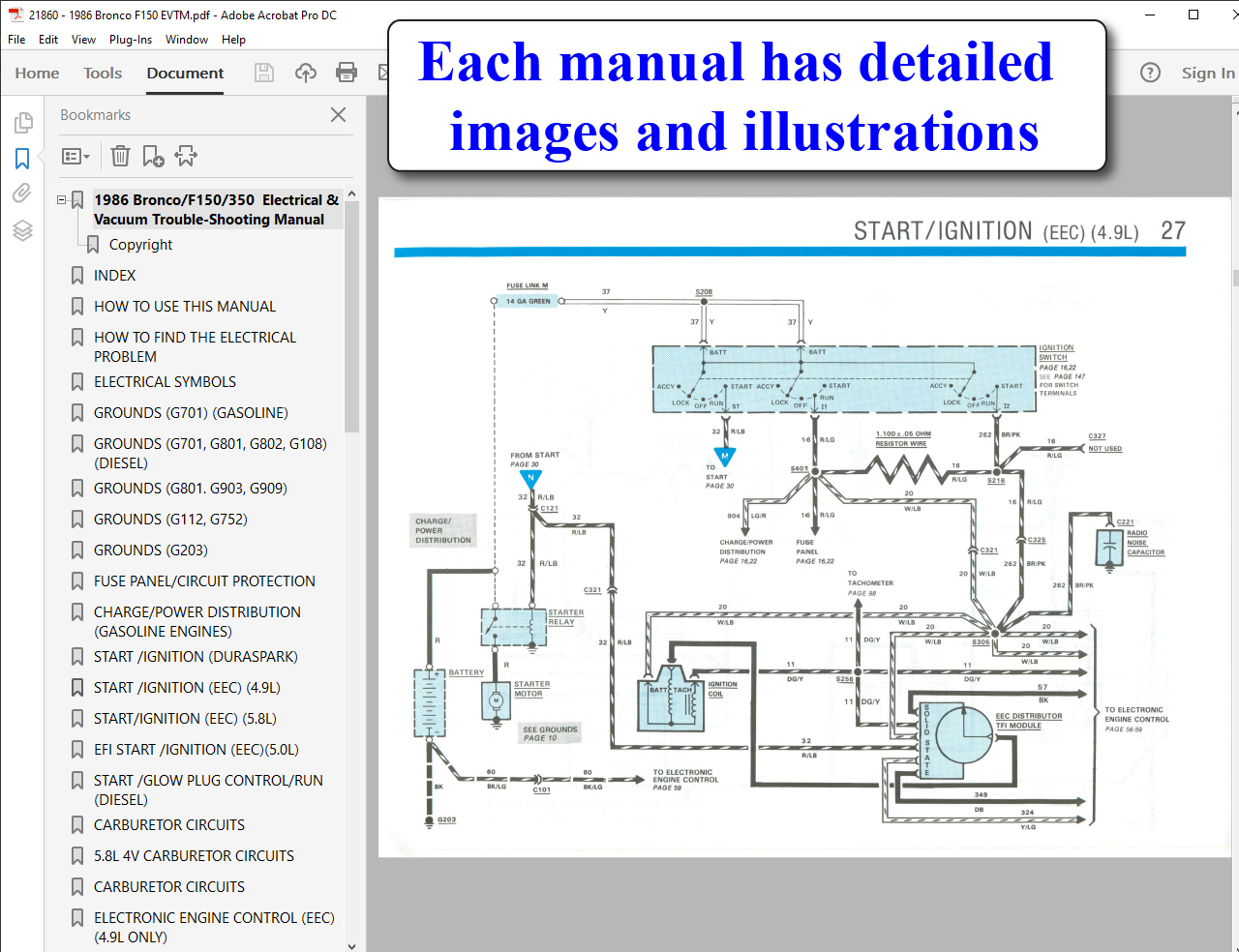Click the bookmark icon beside INDEX
The image size is (1239, 952).
click(x=77, y=276)
